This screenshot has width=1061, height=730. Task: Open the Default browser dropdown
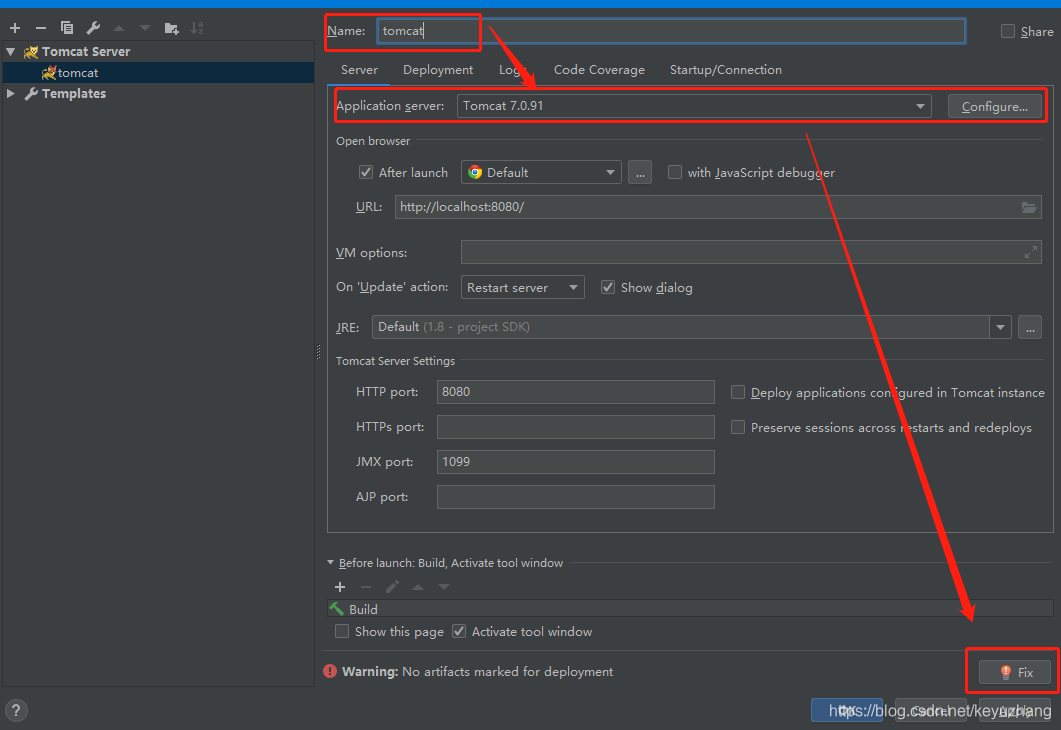point(541,173)
